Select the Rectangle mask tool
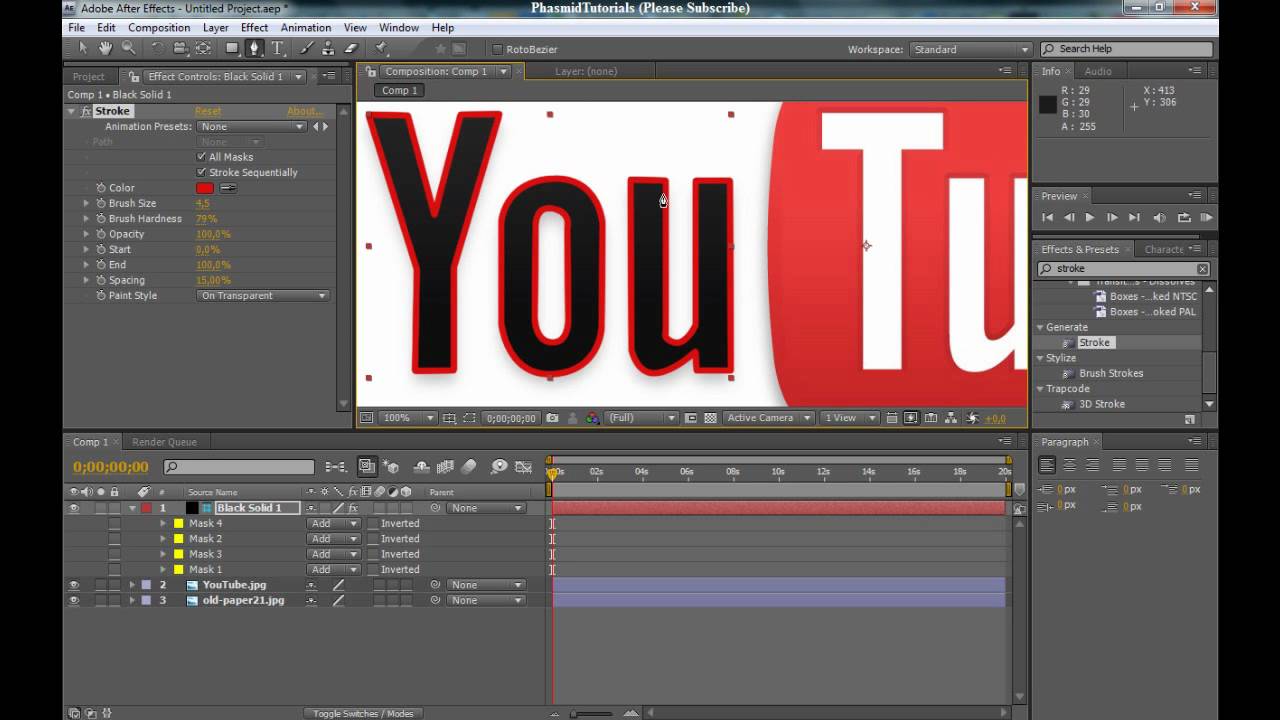This screenshot has height=720, width=1280. coord(232,48)
